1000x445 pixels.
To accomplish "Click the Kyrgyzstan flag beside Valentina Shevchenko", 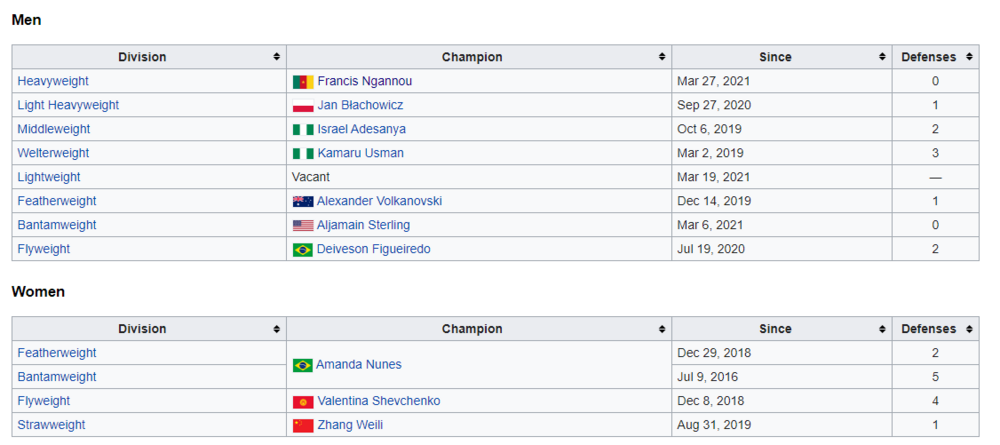I will [x=302, y=402].
